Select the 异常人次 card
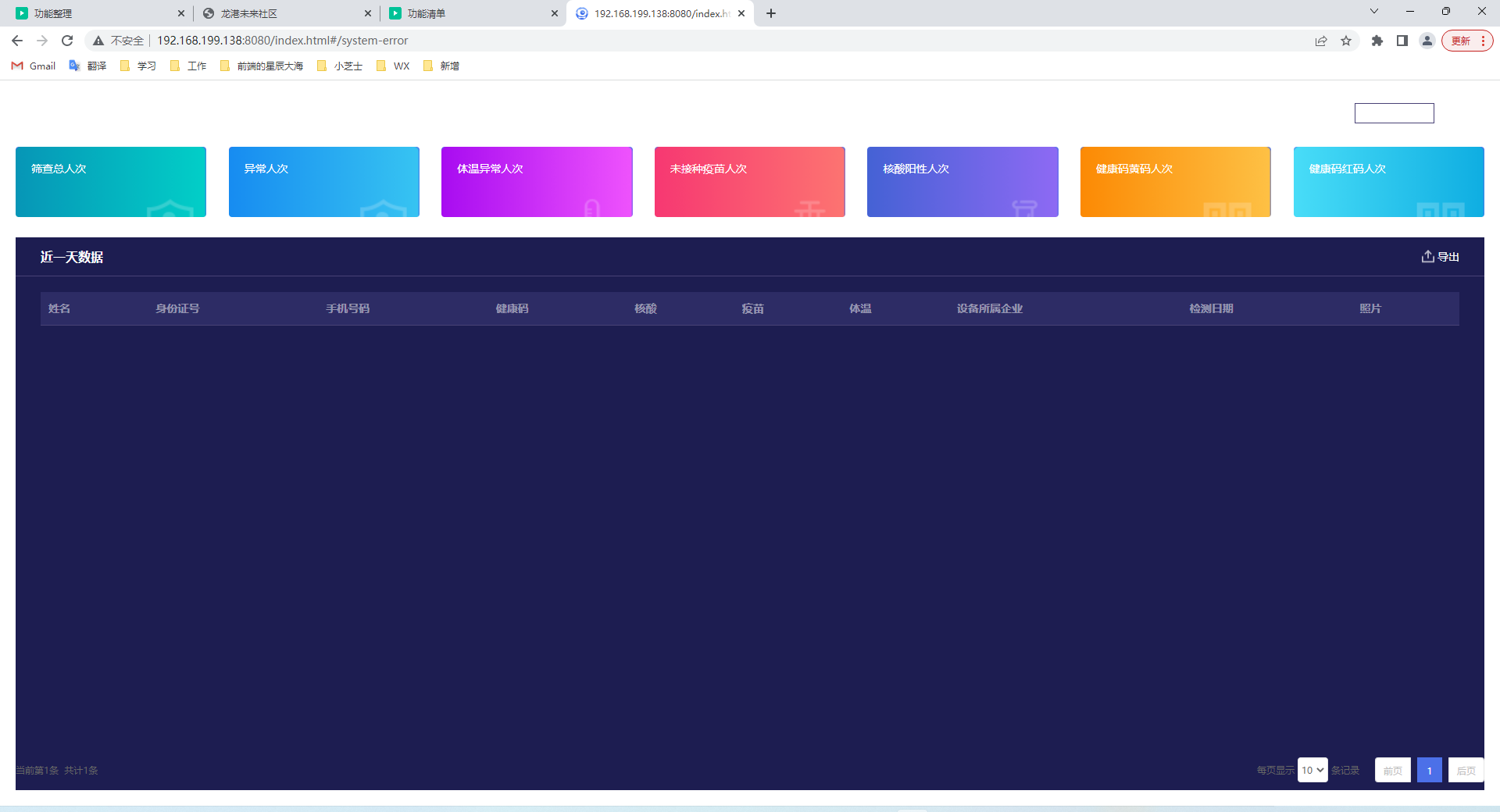 (324, 182)
